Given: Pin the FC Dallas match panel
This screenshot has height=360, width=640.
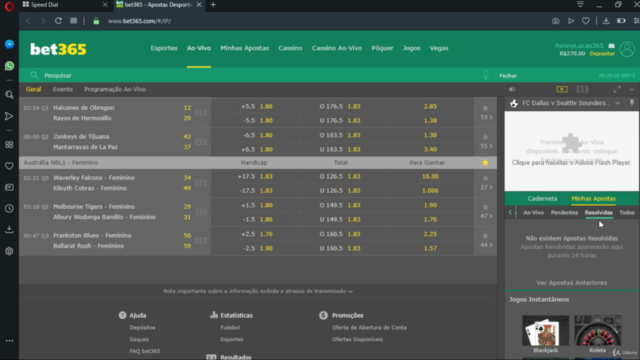Looking at the screenshot, I should coord(632,103).
